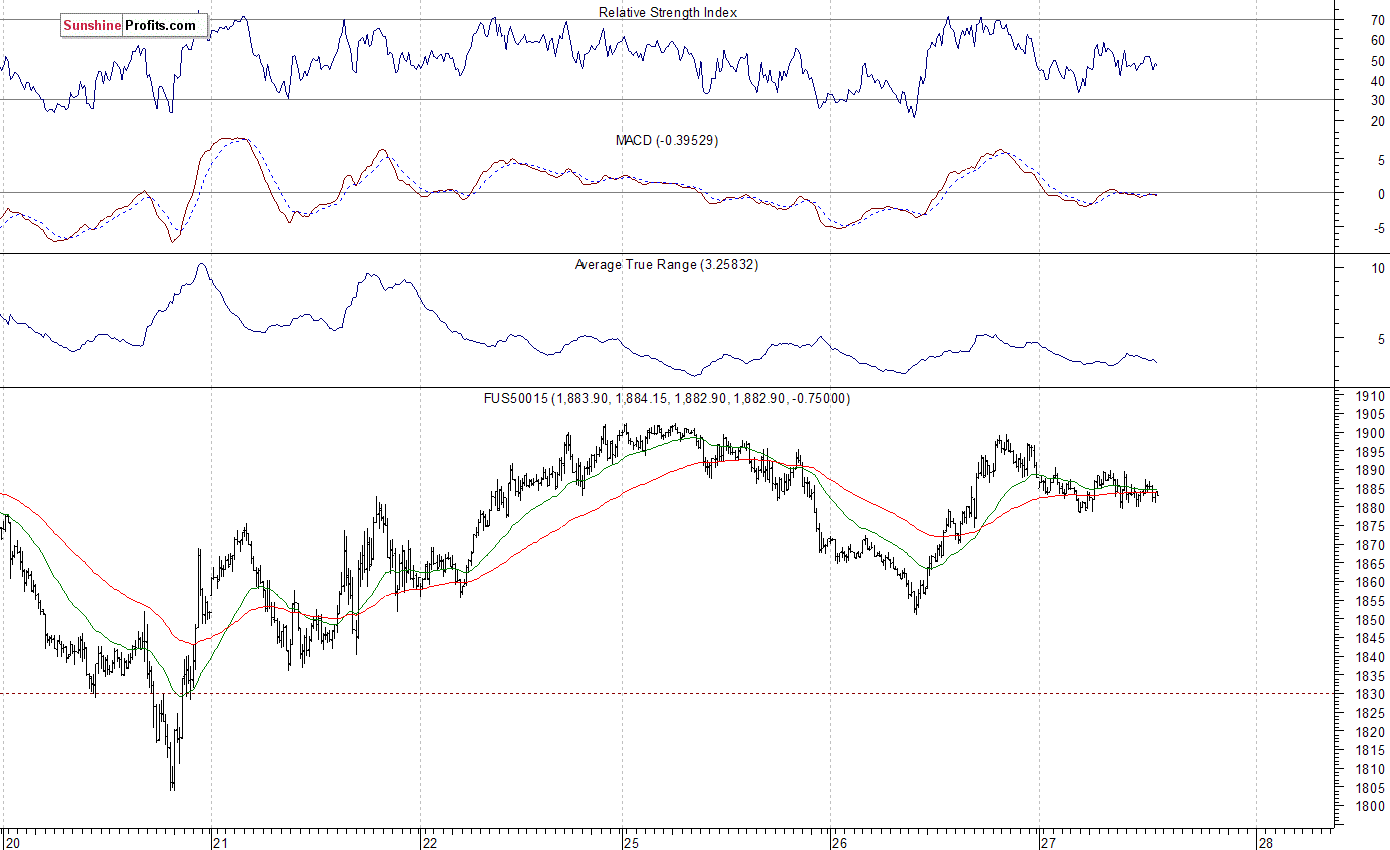Click the MACD axis value 0
The height and width of the screenshot is (850, 1390).
tap(1381, 194)
